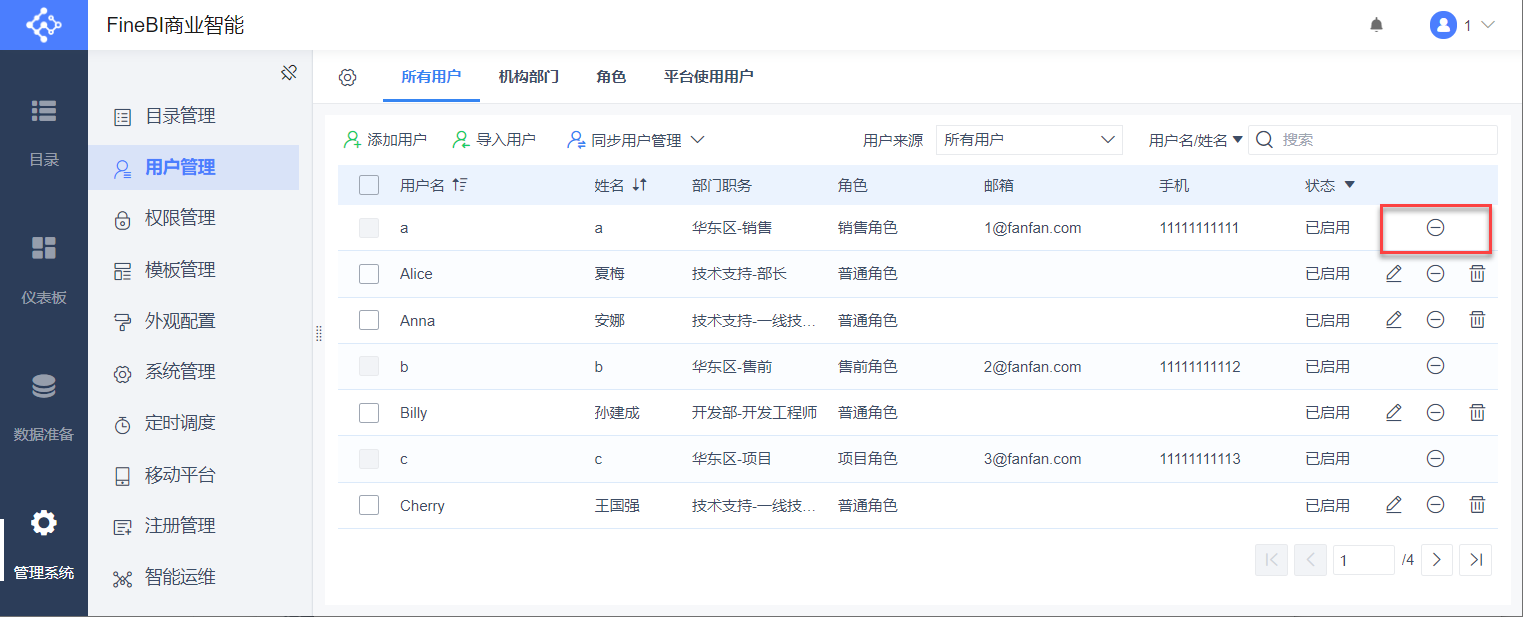The width and height of the screenshot is (1523, 617).
Task: Click the 导入用户 button
Action: (x=494, y=140)
